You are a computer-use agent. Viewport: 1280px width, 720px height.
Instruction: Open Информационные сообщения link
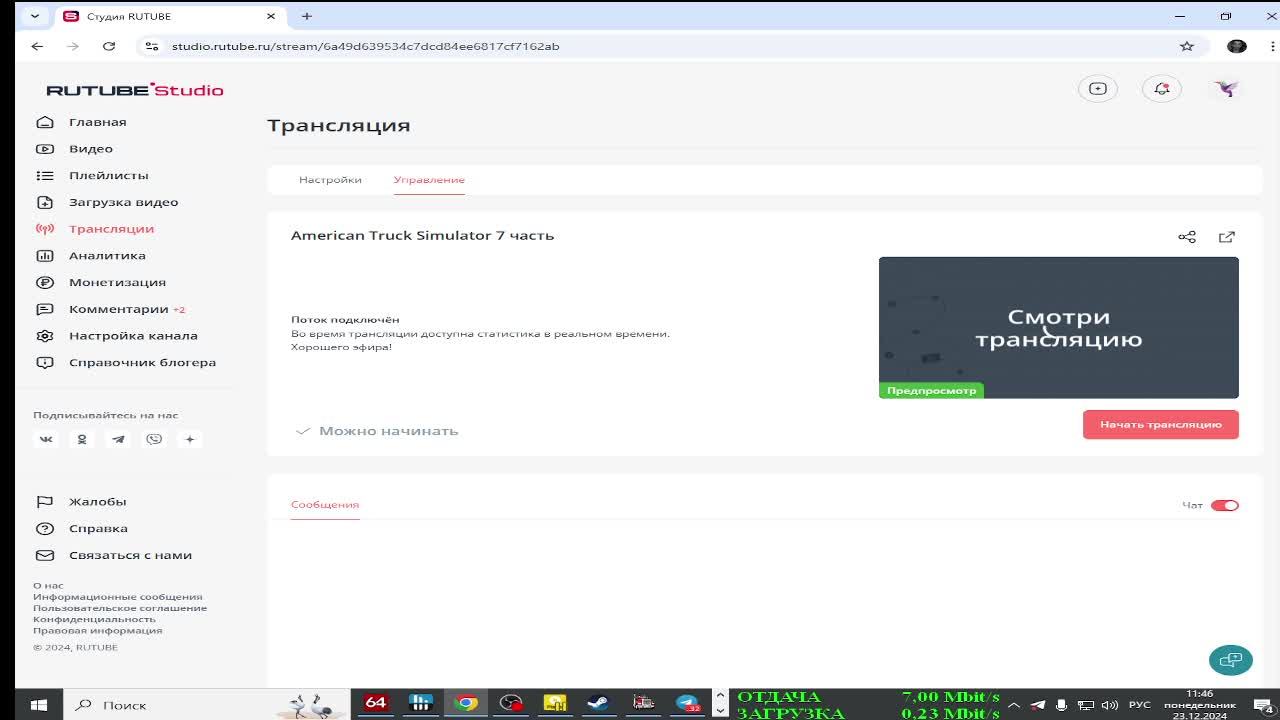118,597
